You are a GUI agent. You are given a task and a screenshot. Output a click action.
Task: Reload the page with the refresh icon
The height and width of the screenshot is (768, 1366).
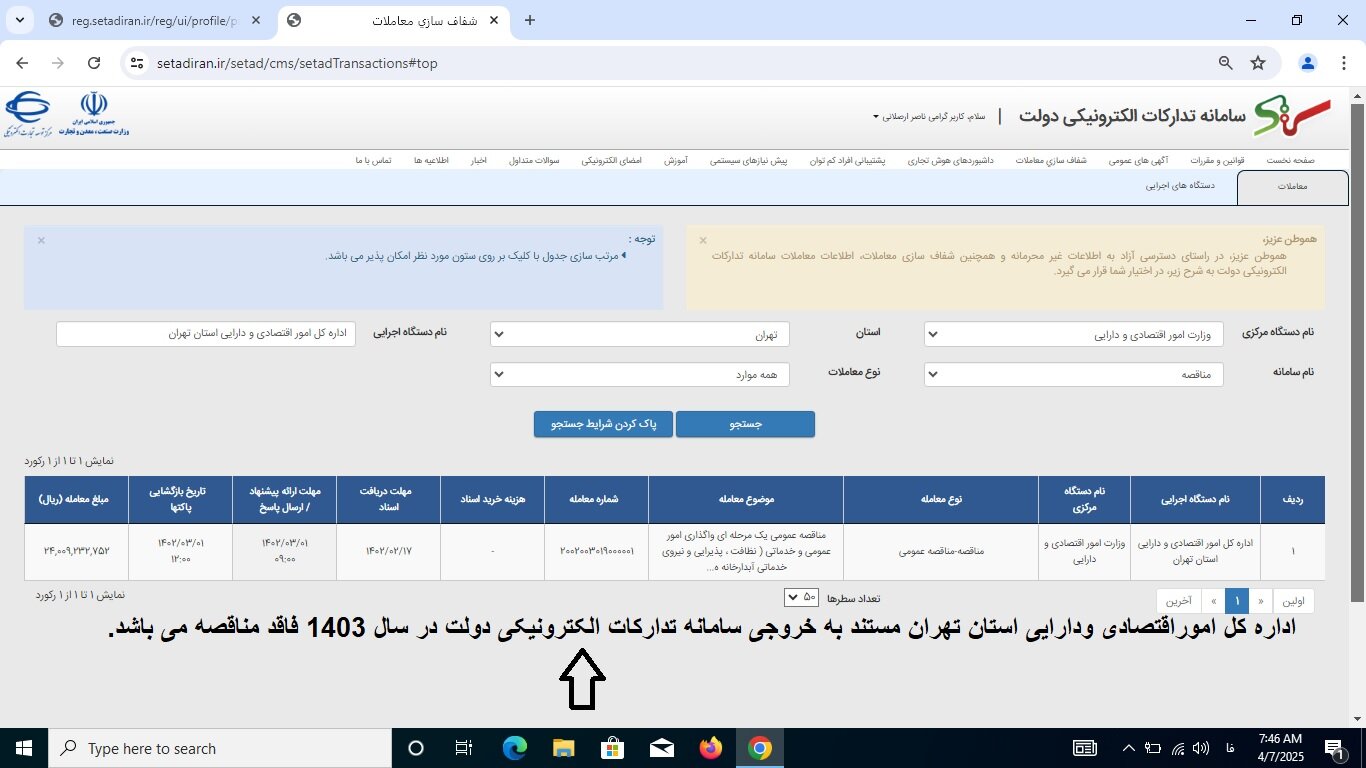[94, 63]
